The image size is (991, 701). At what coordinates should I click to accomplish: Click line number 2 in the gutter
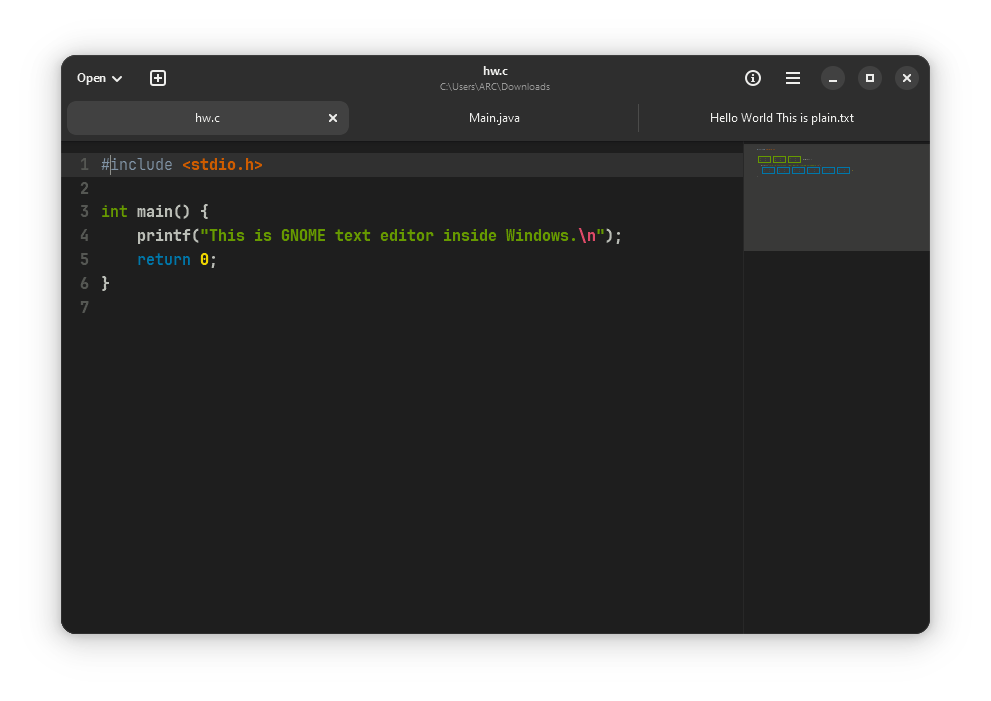pyautogui.click(x=84, y=188)
